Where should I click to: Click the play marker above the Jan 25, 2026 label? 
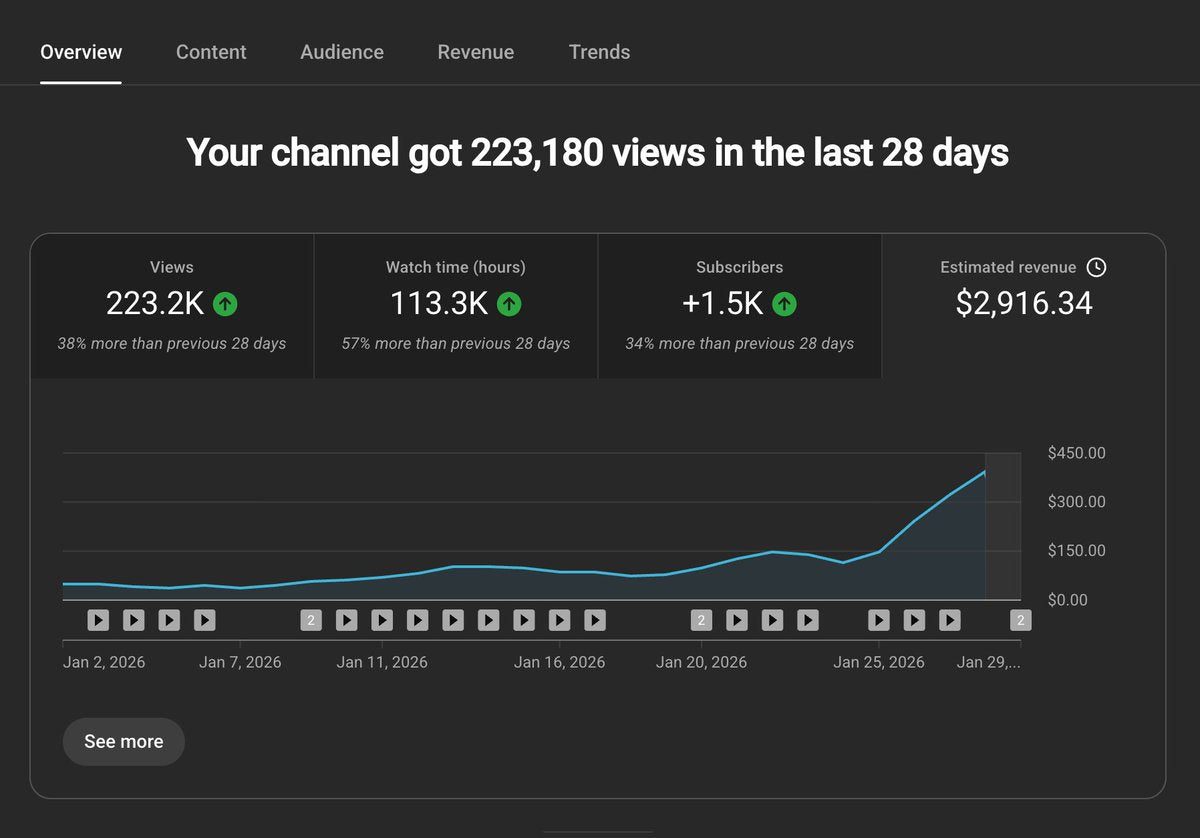click(x=879, y=620)
